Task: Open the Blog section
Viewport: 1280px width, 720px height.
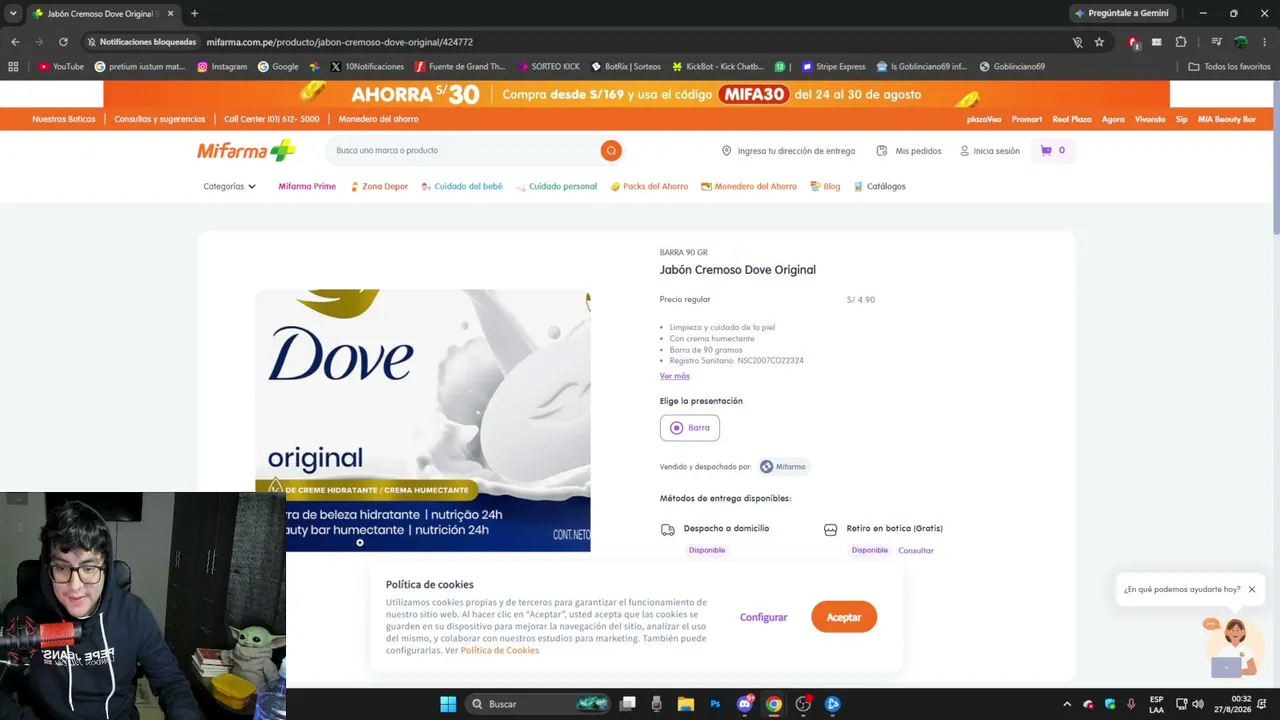Action: (825, 187)
